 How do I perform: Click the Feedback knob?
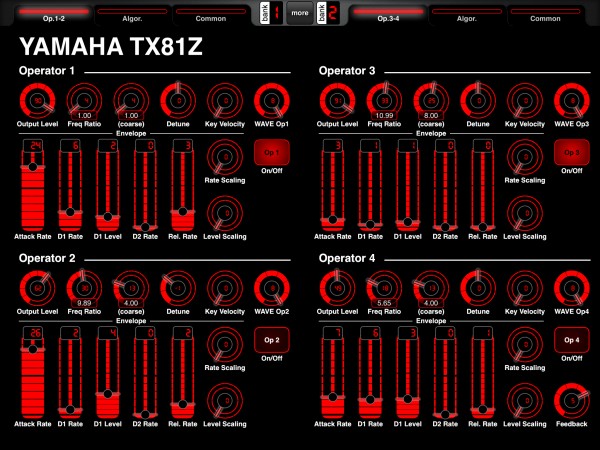(572, 401)
